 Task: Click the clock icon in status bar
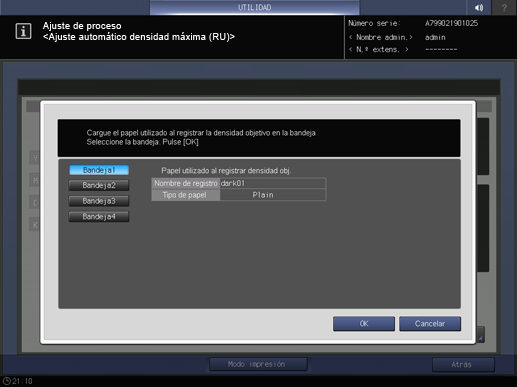pyautogui.click(x=6, y=381)
